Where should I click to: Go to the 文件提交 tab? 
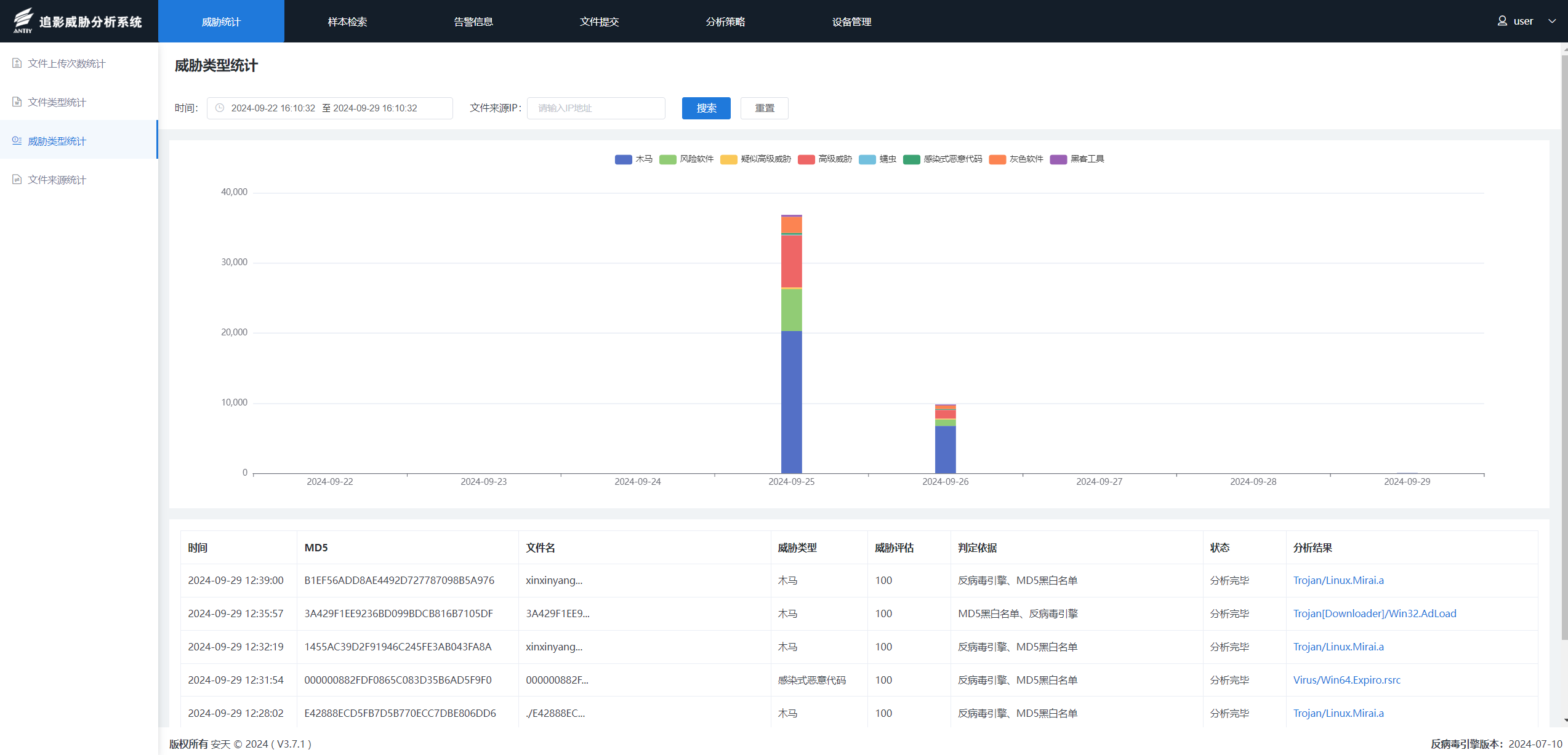point(600,22)
